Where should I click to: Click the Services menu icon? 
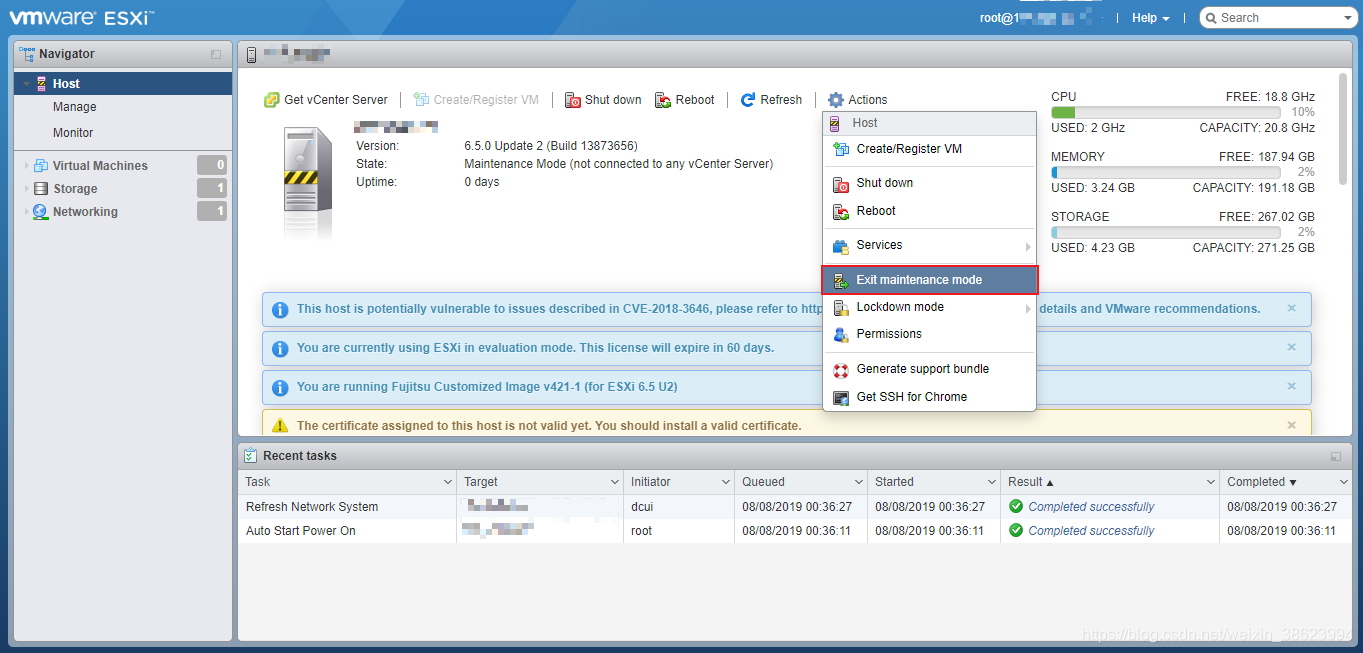tap(841, 246)
